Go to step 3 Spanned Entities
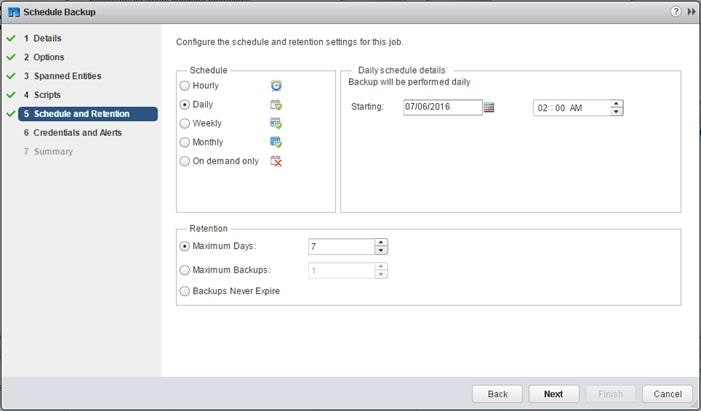 63,76
